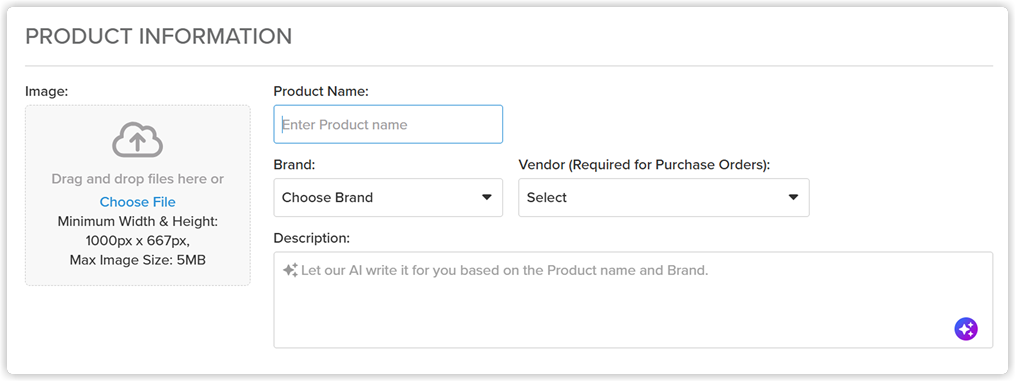Click the cloud upload icon
Screen dimensions: 1016x382
click(137, 139)
